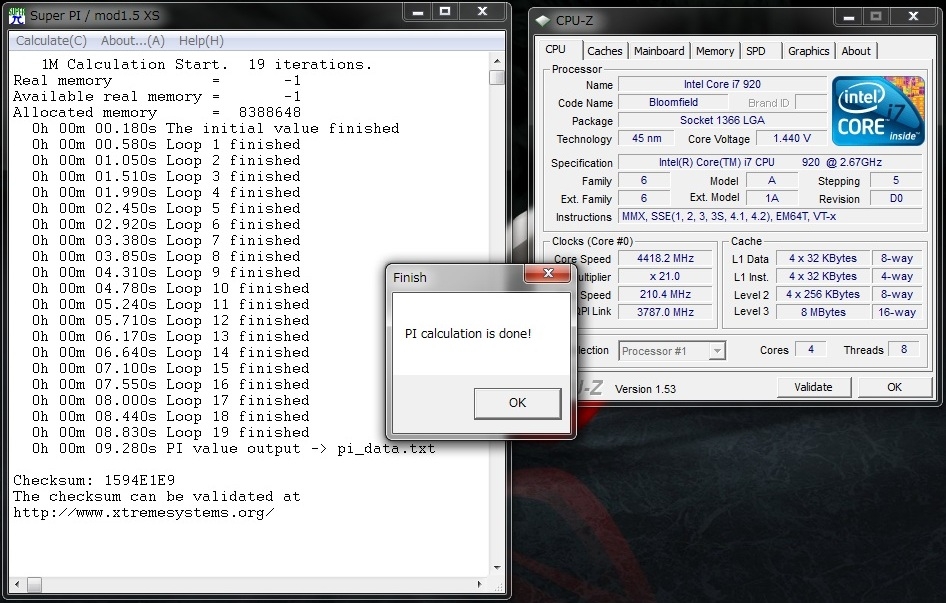Click the OK button in CPU-Z
This screenshot has width=946, height=603.
tap(894, 387)
